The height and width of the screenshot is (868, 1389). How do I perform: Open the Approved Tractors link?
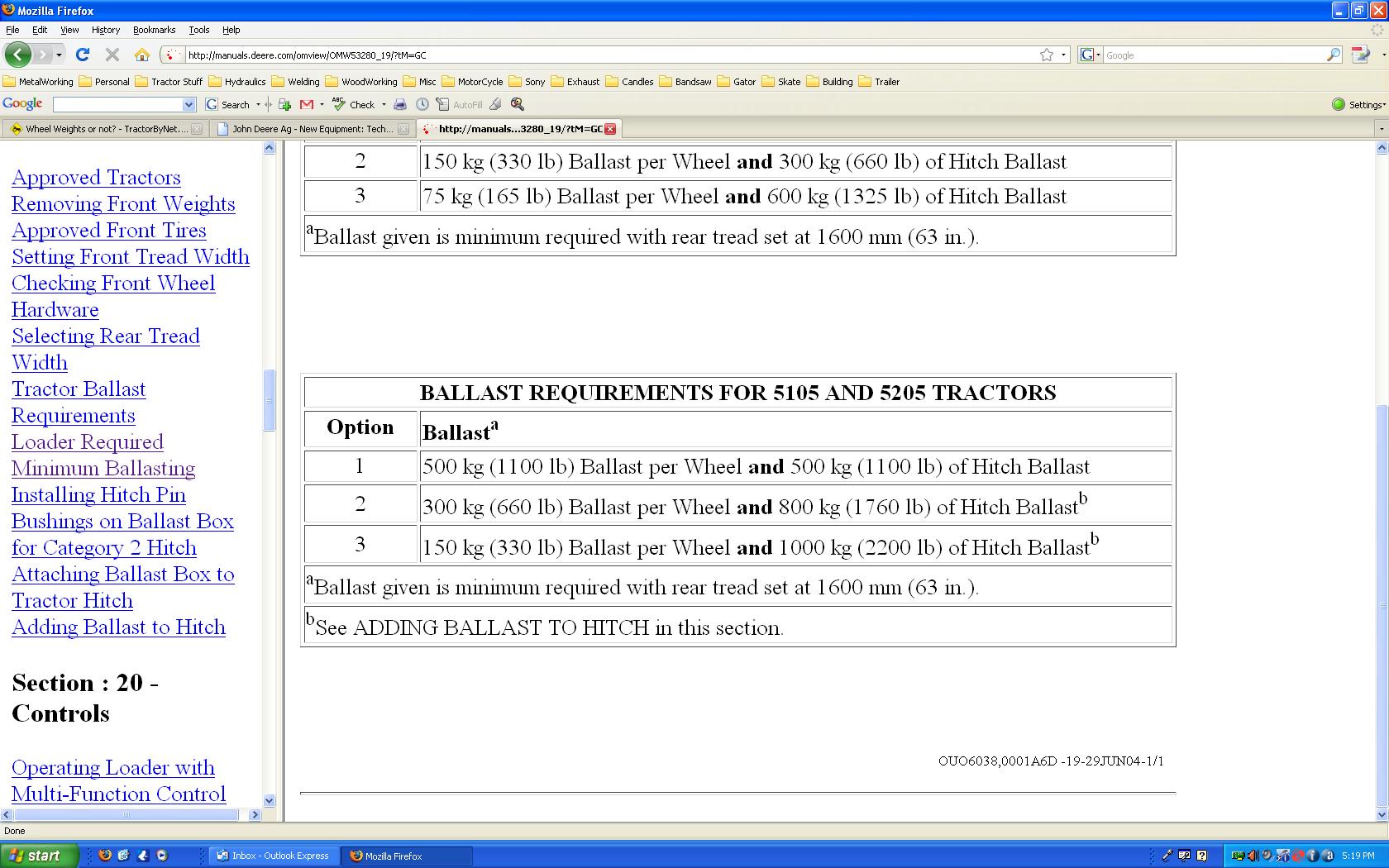96,178
